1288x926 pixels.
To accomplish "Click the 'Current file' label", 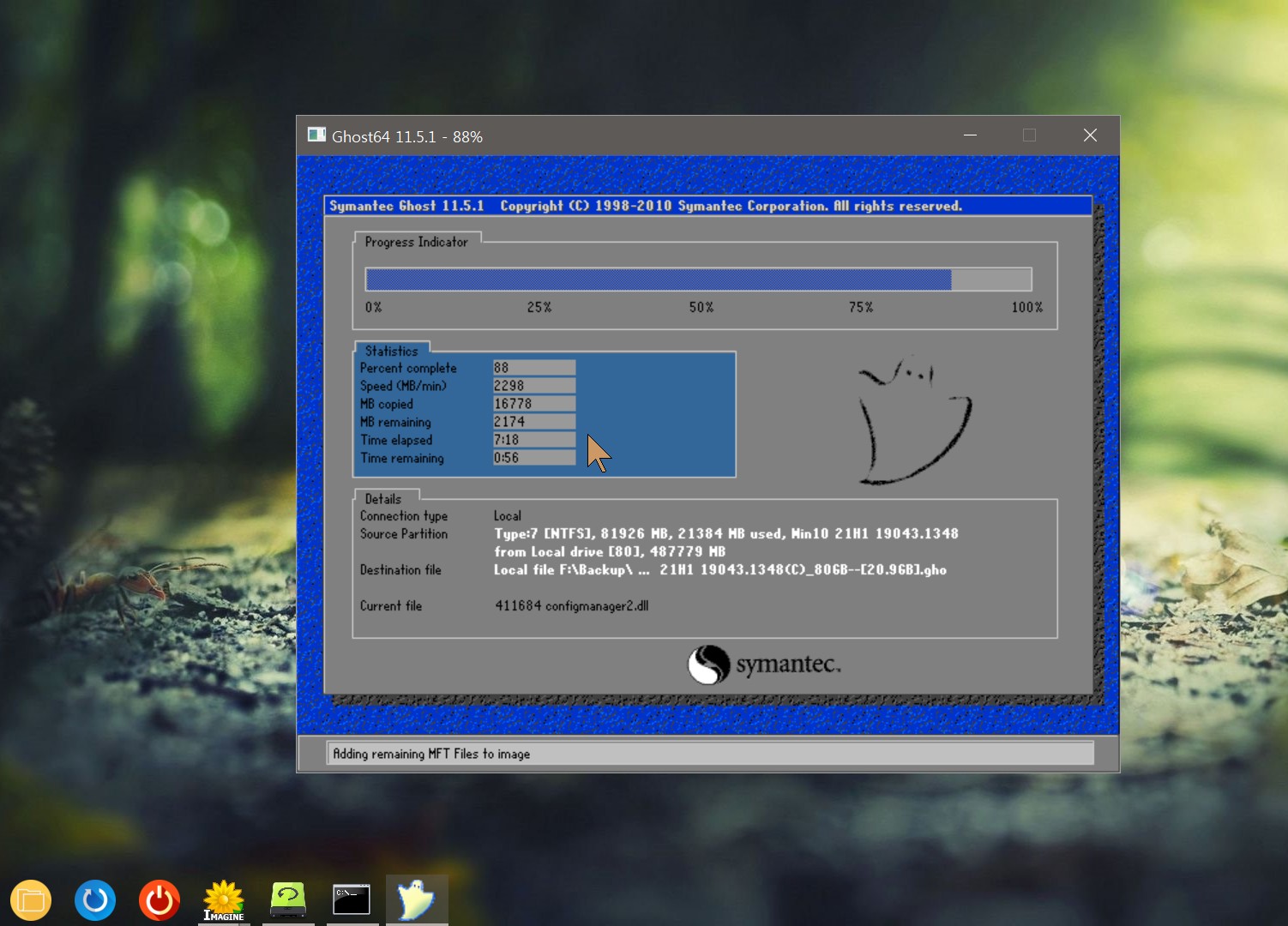I will (391, 606).
